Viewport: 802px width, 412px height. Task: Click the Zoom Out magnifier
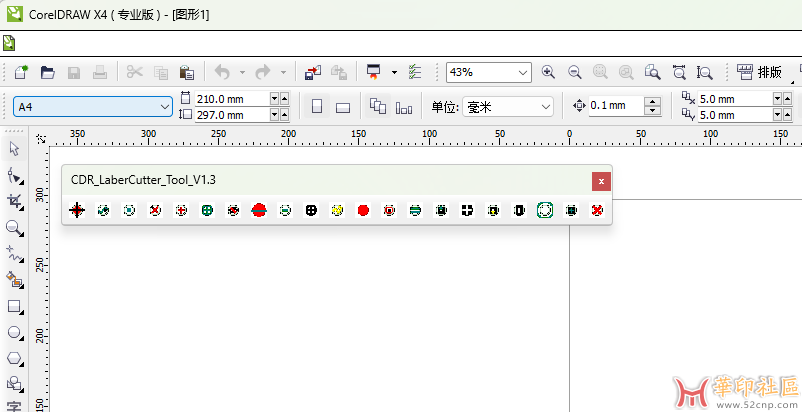(575, 73)
